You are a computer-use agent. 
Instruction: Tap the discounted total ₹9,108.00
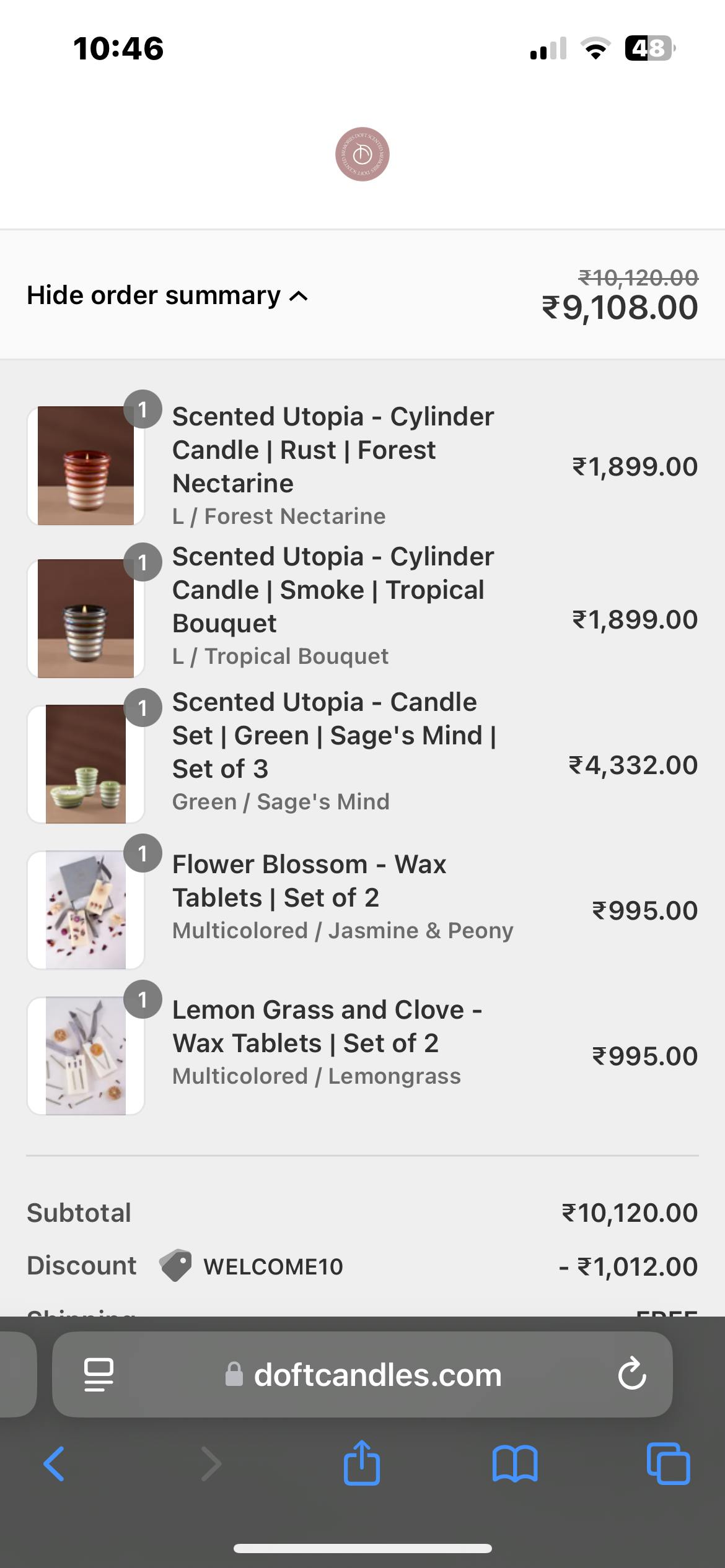[x=620, y=308]
